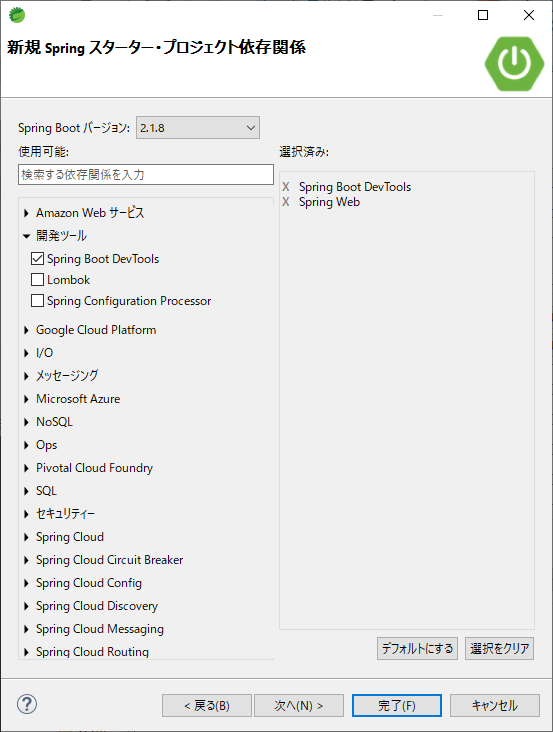
Task: Expand the Amazon Web サービス category
Action: click(x=27, y=213)
